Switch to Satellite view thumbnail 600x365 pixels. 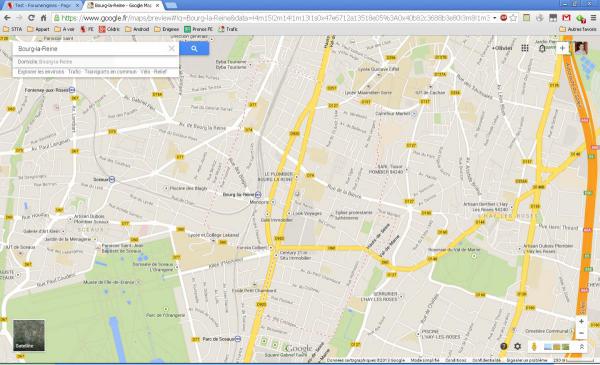[x=29, y=336]
